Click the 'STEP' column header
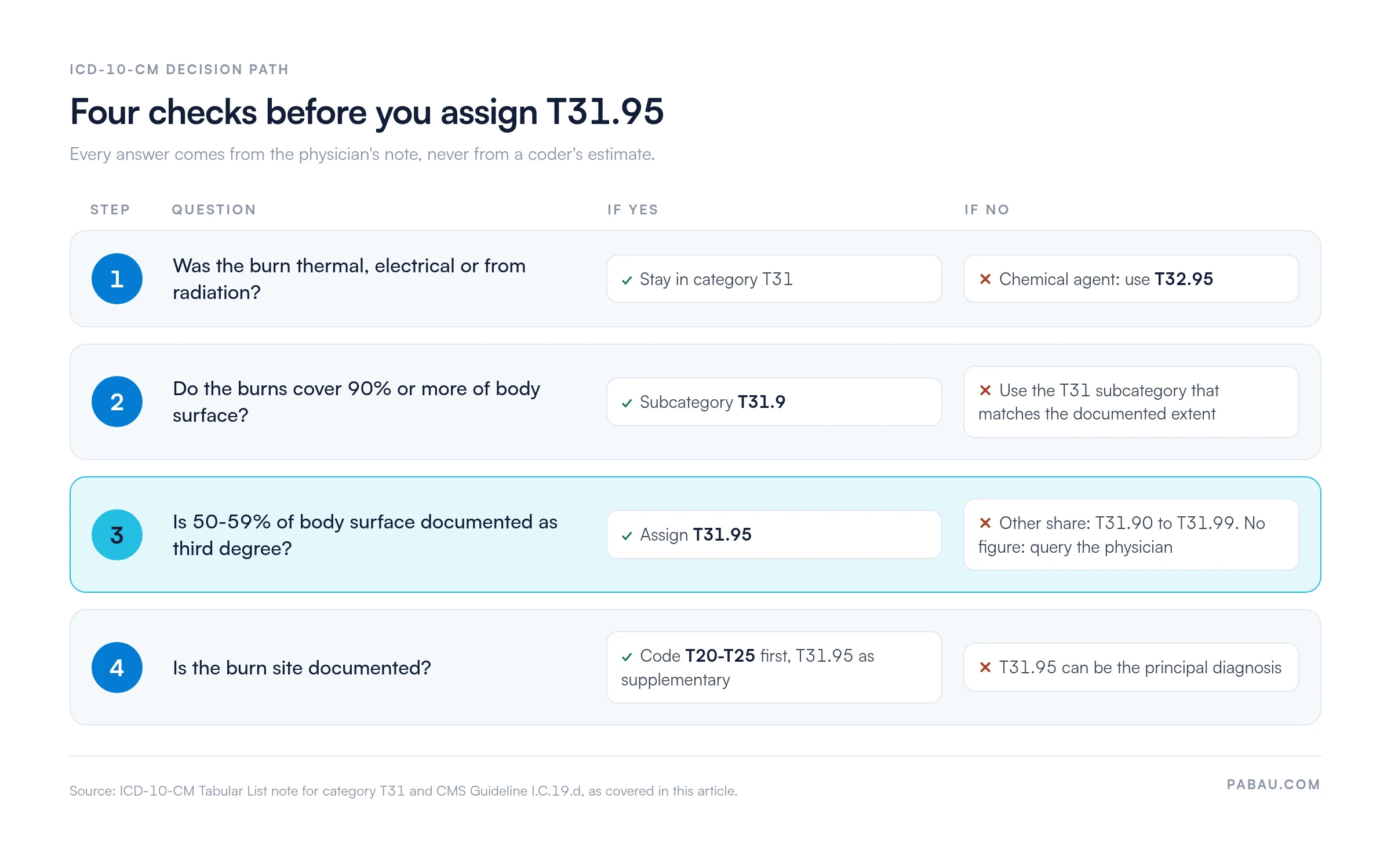The image size is (1391, 868). 110,210
